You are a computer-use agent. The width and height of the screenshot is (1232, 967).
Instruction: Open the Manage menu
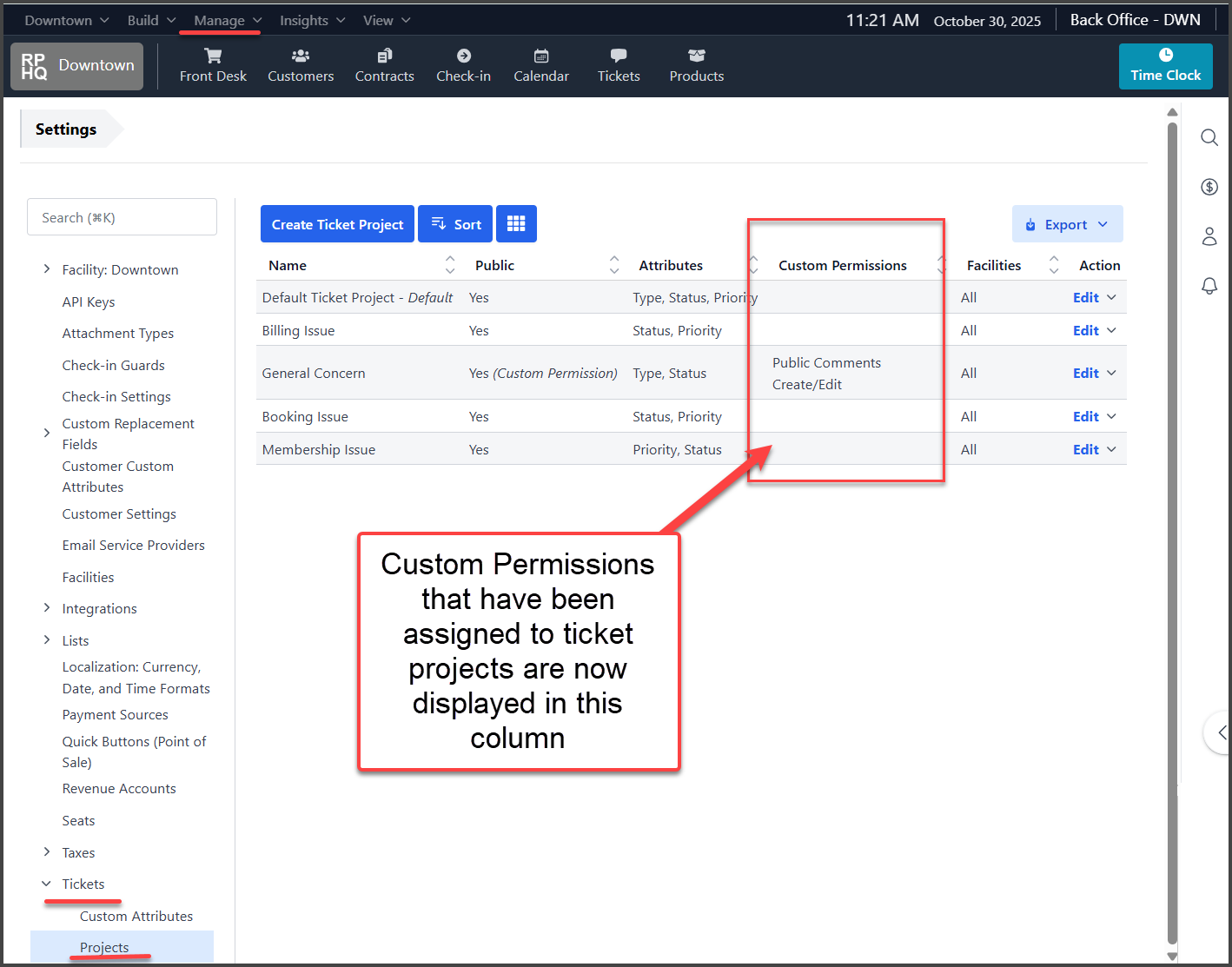coord(219,20)
